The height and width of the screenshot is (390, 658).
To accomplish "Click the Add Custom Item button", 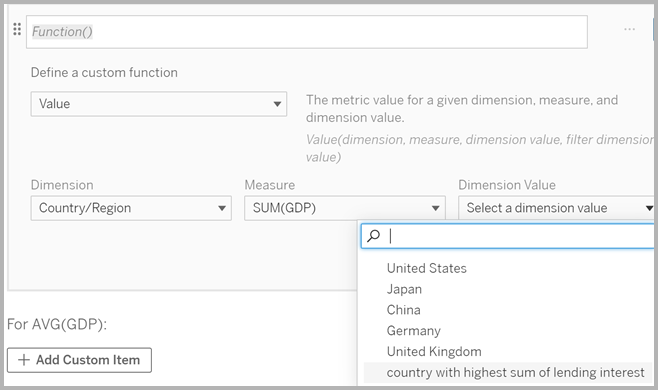I will click(79, 360).
